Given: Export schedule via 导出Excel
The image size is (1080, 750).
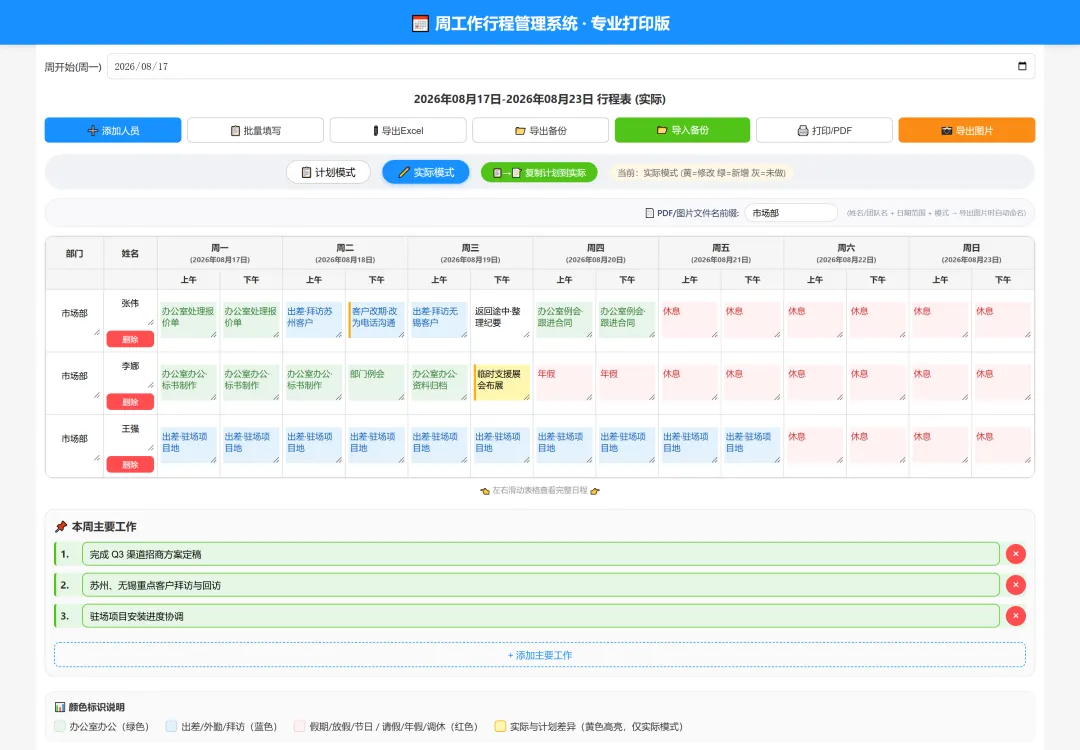Looking at the screenshot, I should 397,130.
